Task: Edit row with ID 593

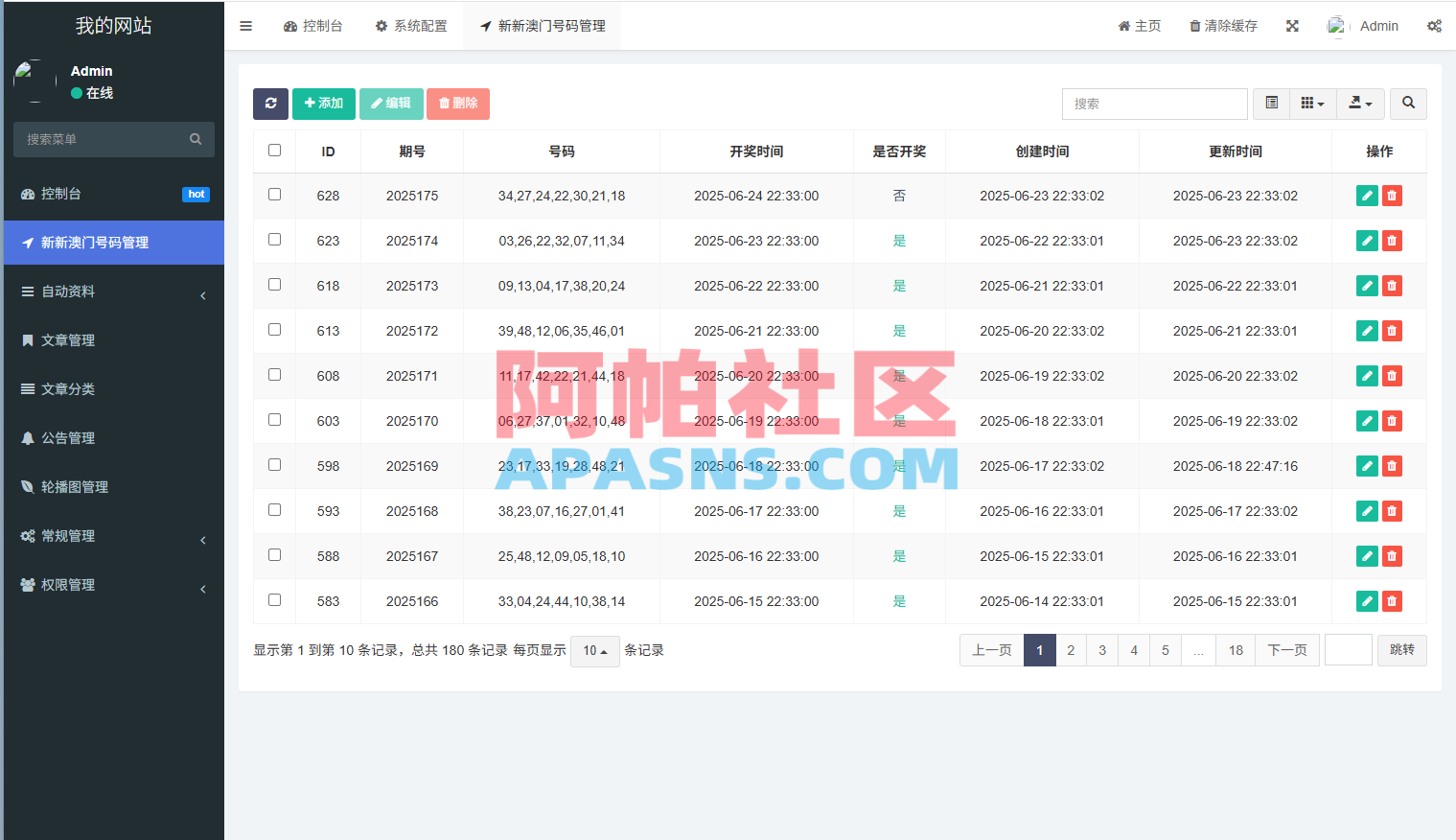Action: 1367,511
